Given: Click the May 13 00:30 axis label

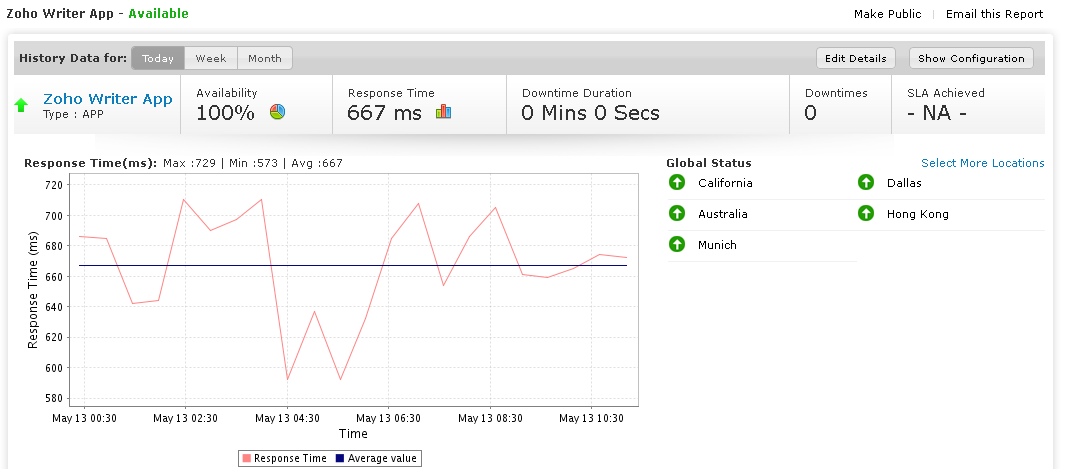Looking at the screenshot, I should tap(84, 418).
